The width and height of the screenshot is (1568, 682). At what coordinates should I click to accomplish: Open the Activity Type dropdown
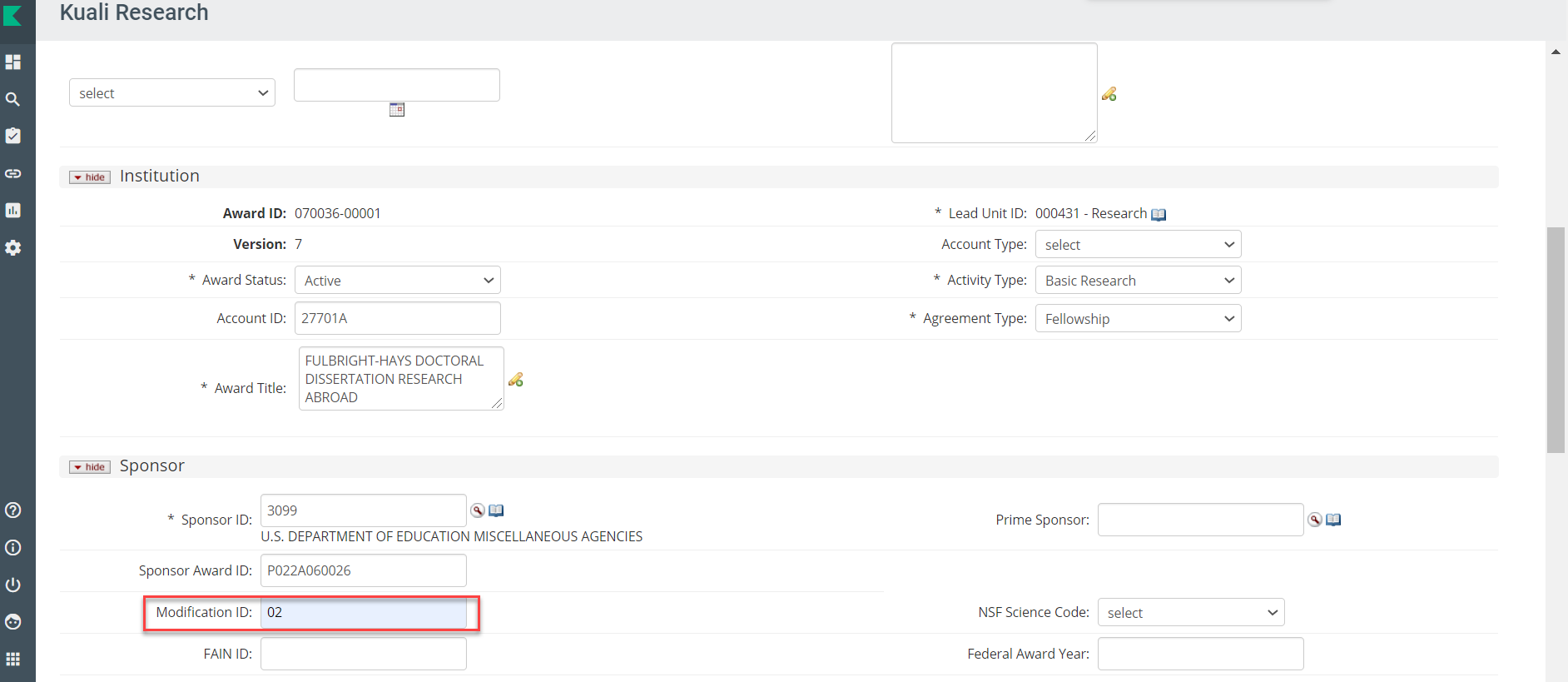pyautogui.click(x=1138, y=280)
